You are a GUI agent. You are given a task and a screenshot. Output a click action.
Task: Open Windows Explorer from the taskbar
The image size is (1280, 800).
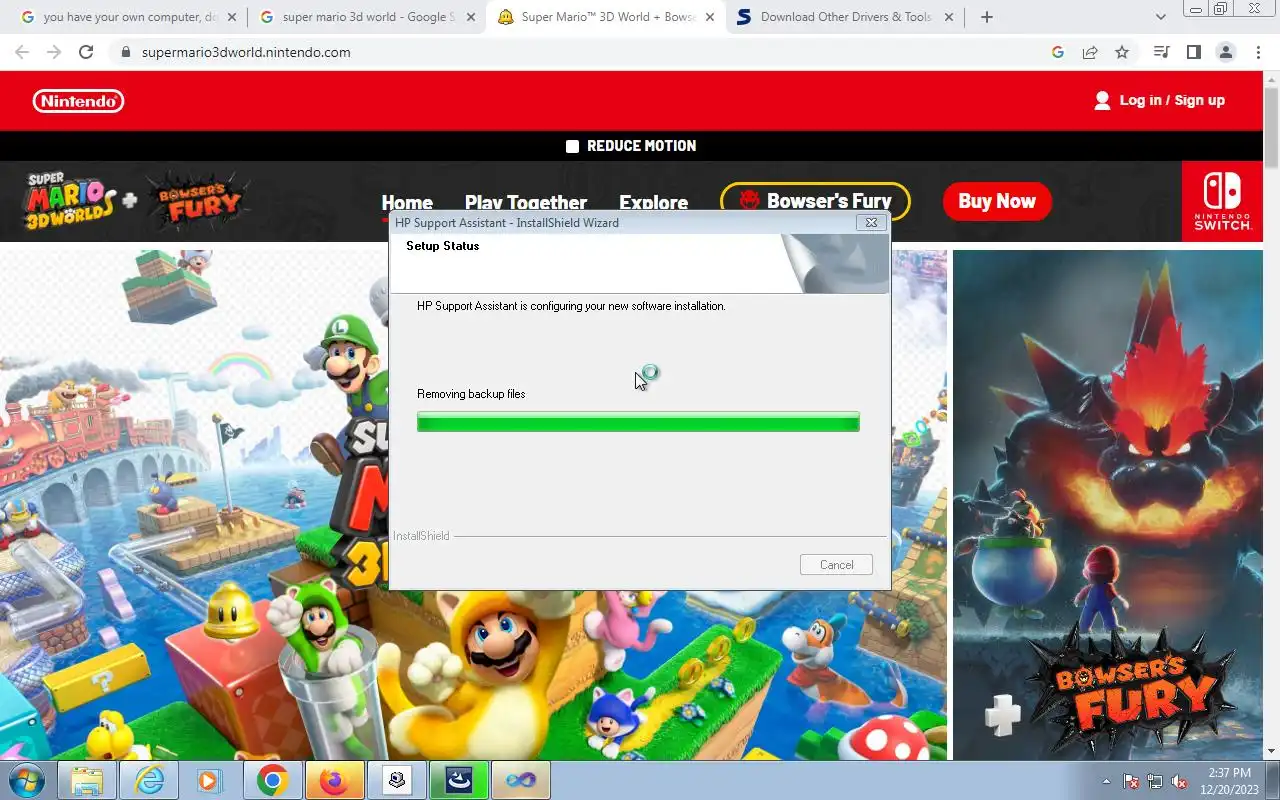[x=87, y=780]
